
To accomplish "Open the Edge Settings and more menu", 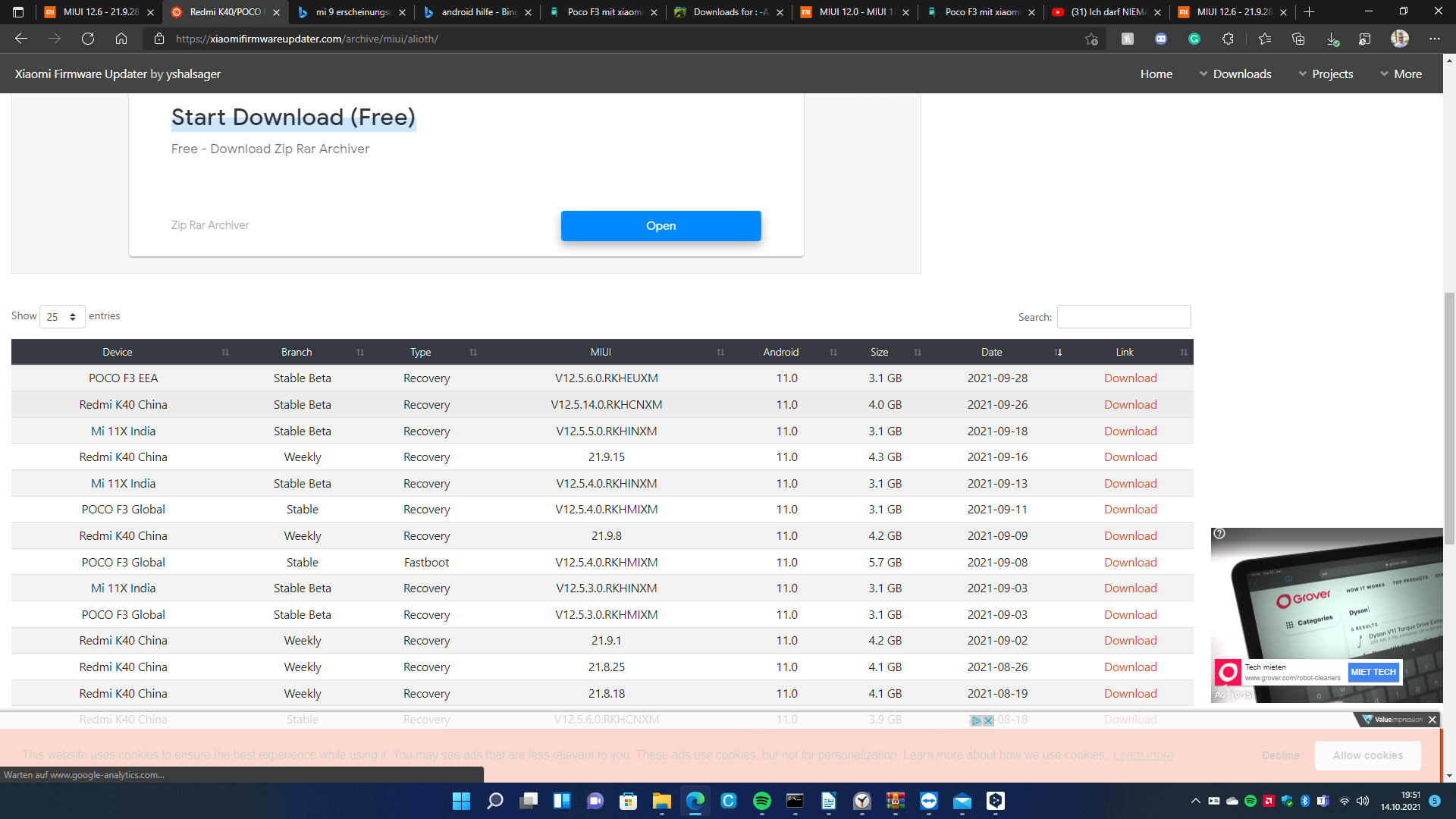I will coord(1435,39).
